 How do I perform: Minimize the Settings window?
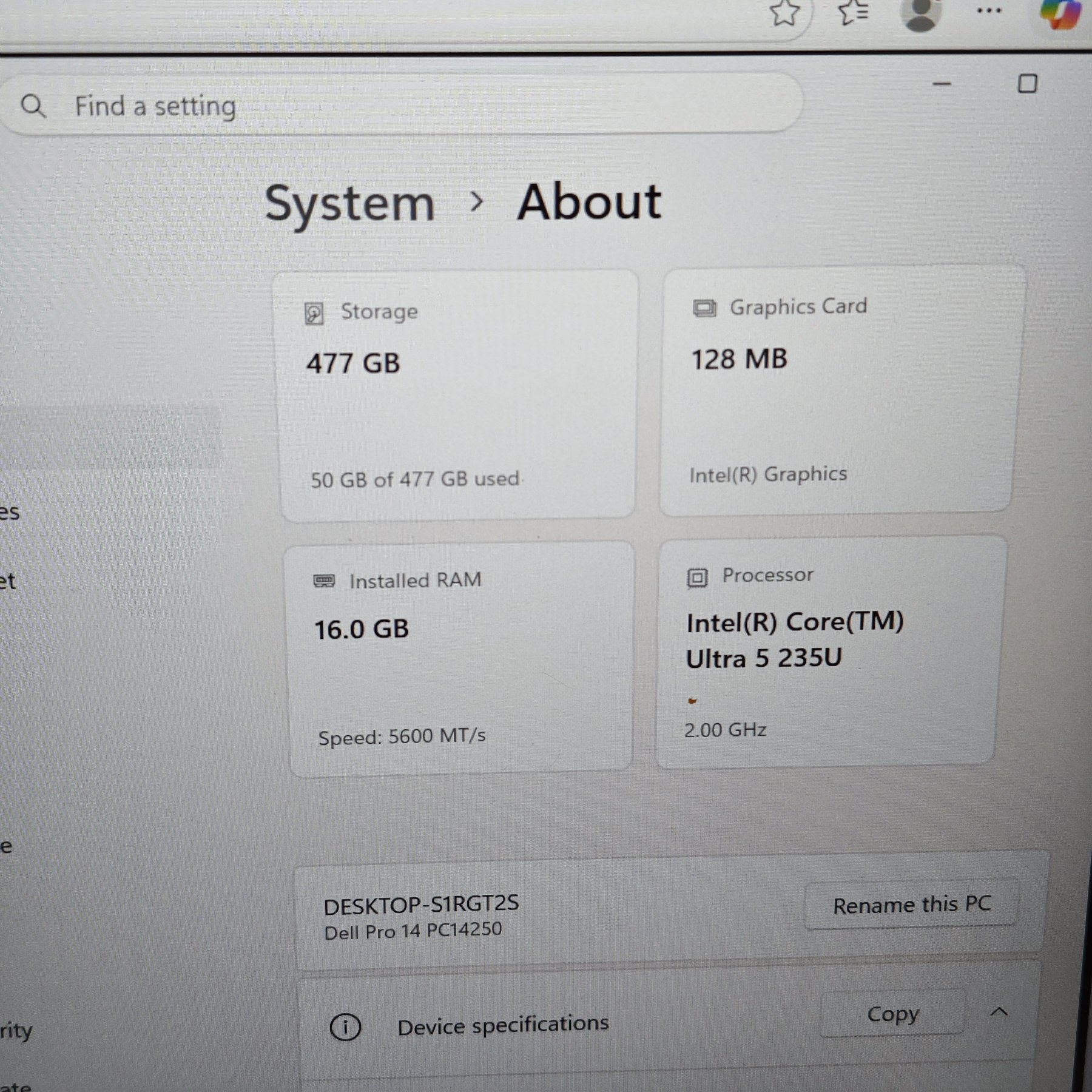tap(942, 84)
